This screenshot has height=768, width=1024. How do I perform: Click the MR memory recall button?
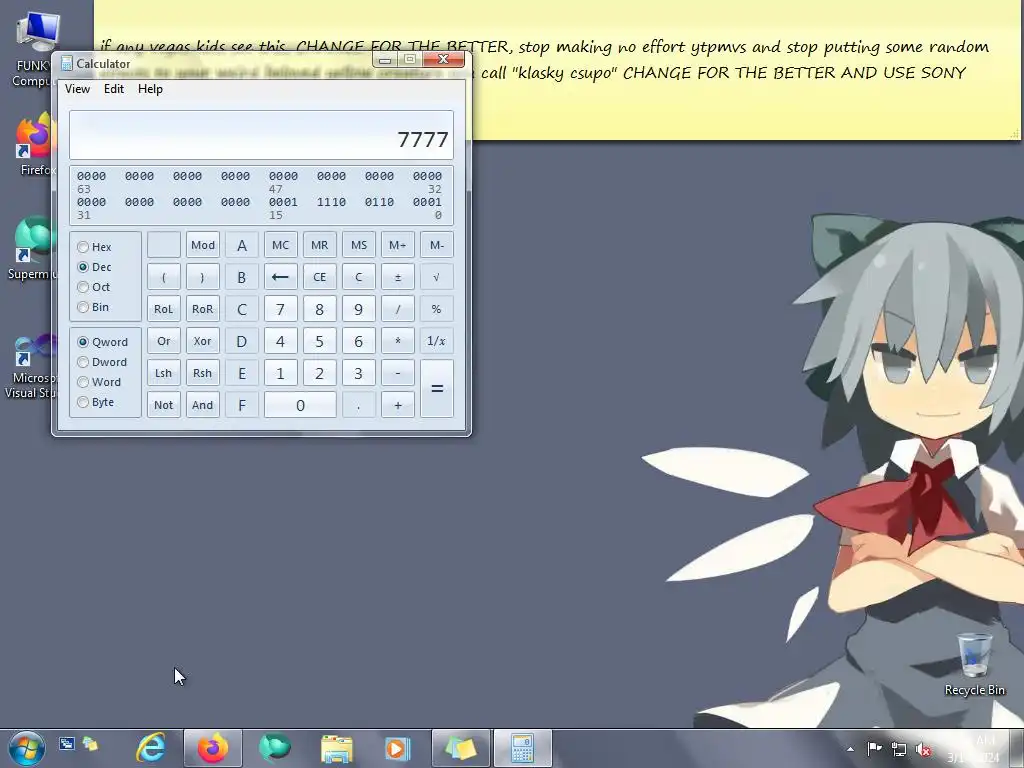point(319,245)
